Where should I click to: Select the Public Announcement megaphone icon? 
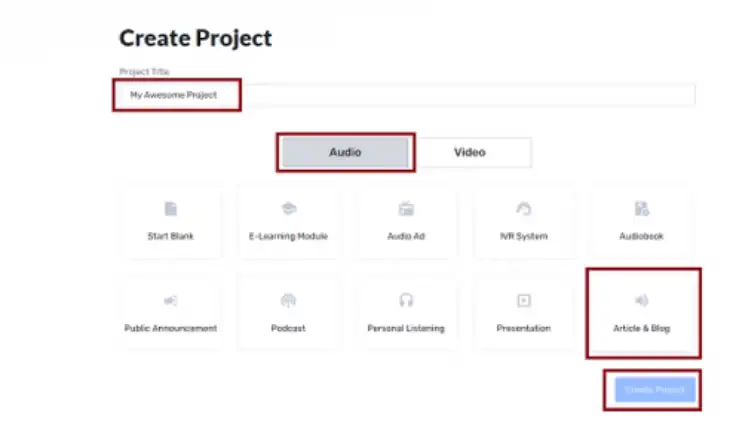tap(171, 301)
